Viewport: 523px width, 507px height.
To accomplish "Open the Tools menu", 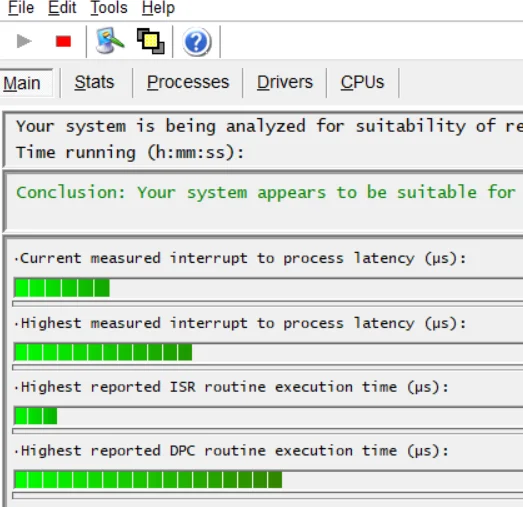I will [x=109, y=8].
